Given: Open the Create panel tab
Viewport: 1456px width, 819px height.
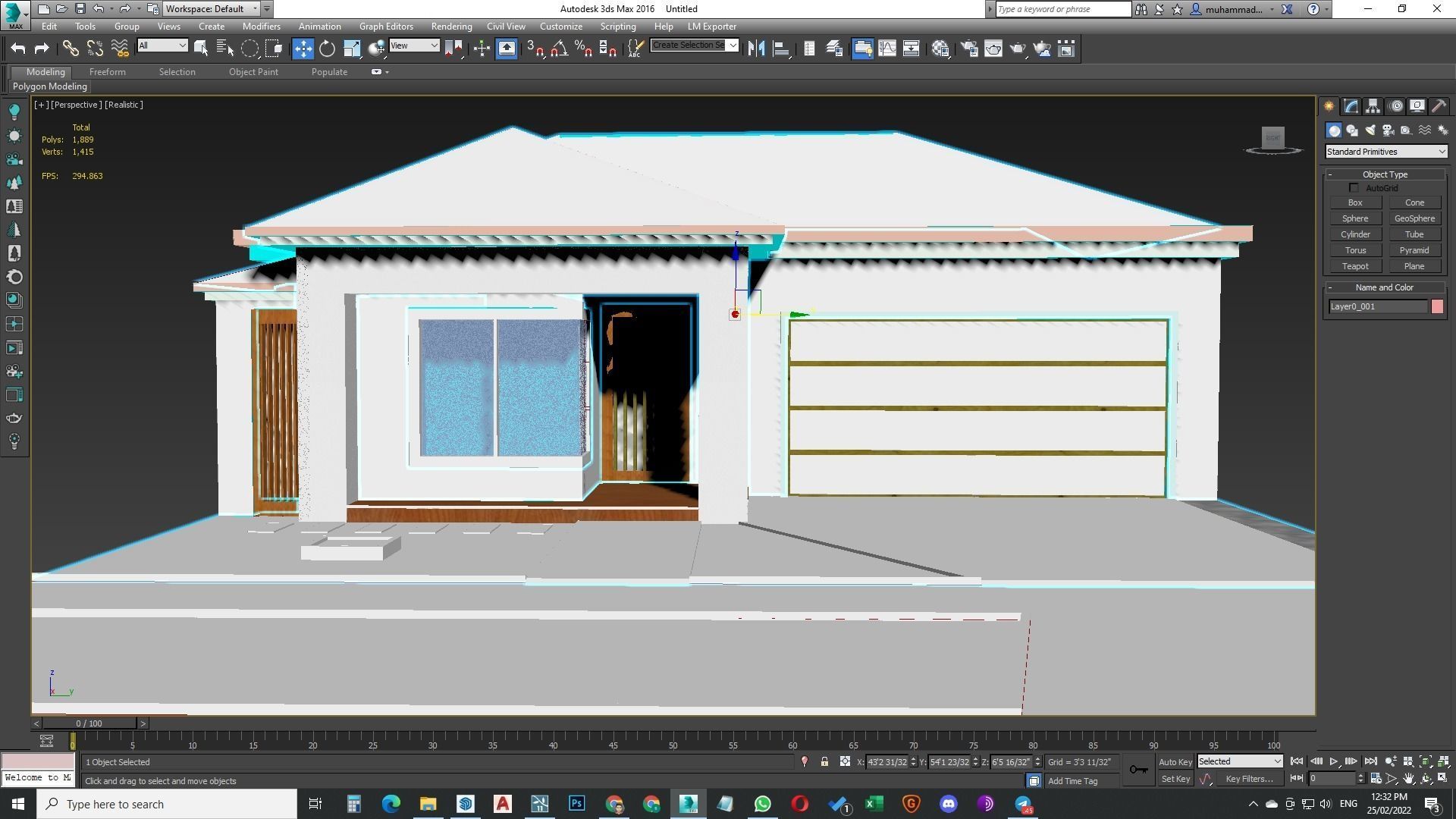Looking at the screenshot, I should pyautogui.click(x=1329, y=106).
